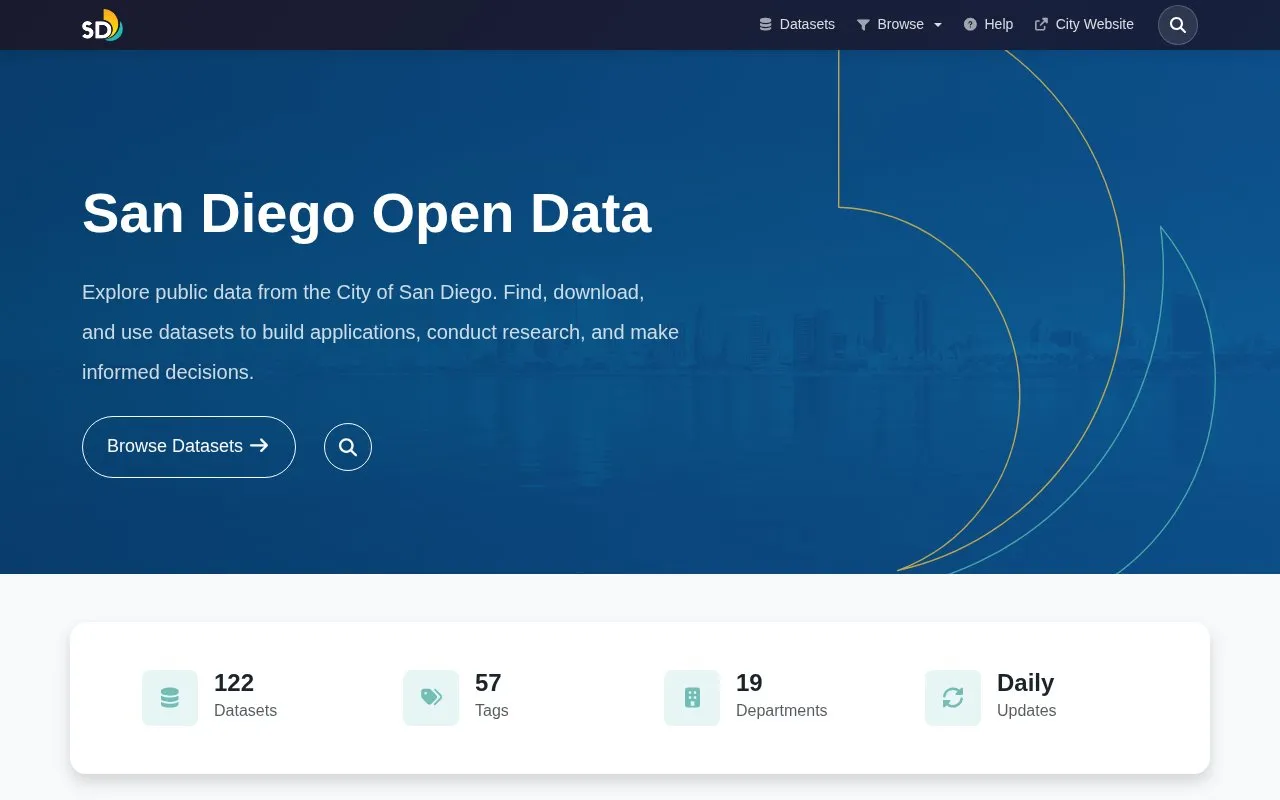This screenshot has height=800, width=1280.
Task: Click the 57 Tags count
Action: pyautogui.click(x=488, y=683)
